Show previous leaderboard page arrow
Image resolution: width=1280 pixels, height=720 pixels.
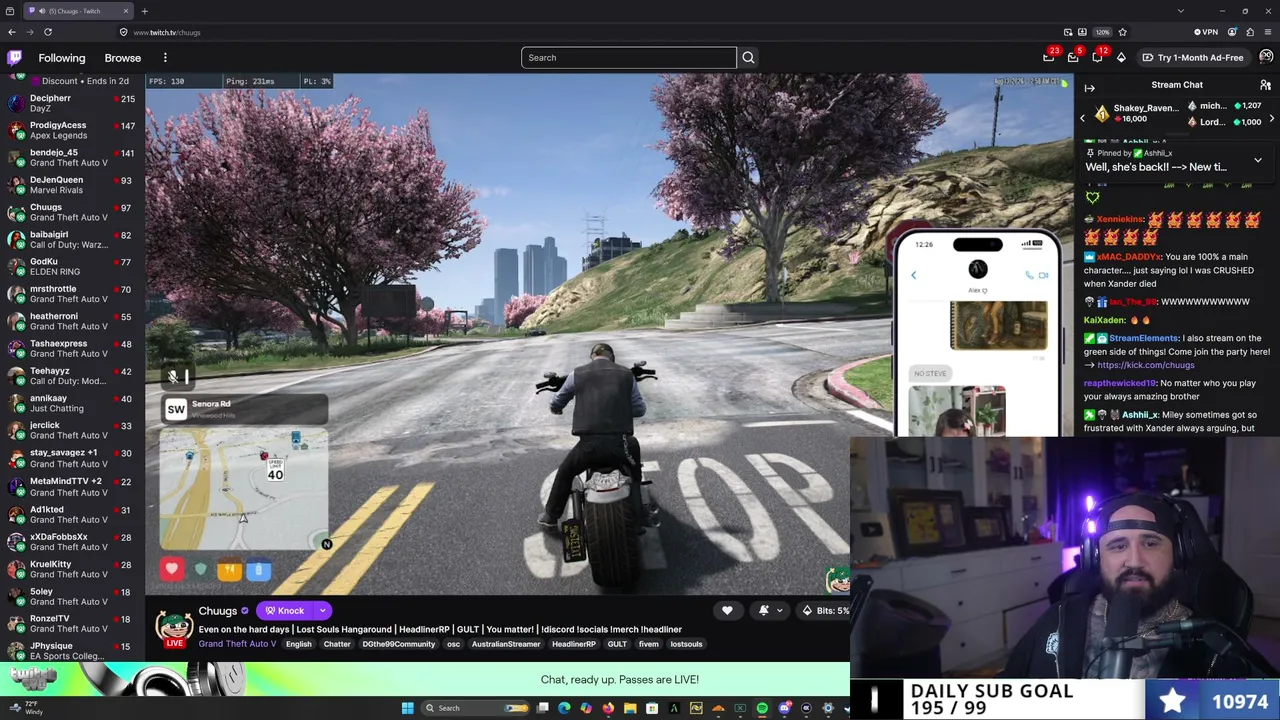click(x=1082, y=118)
